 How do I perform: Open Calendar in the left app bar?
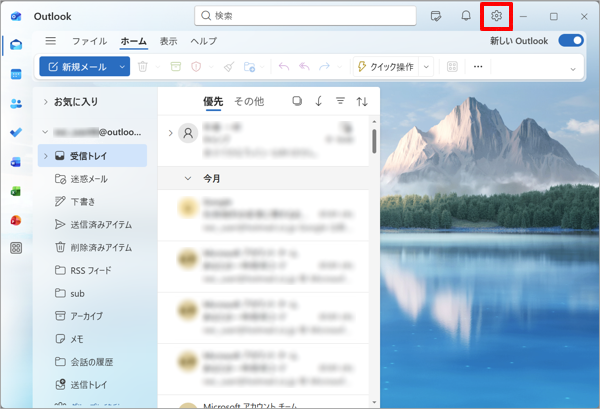[x=16, y=74]
